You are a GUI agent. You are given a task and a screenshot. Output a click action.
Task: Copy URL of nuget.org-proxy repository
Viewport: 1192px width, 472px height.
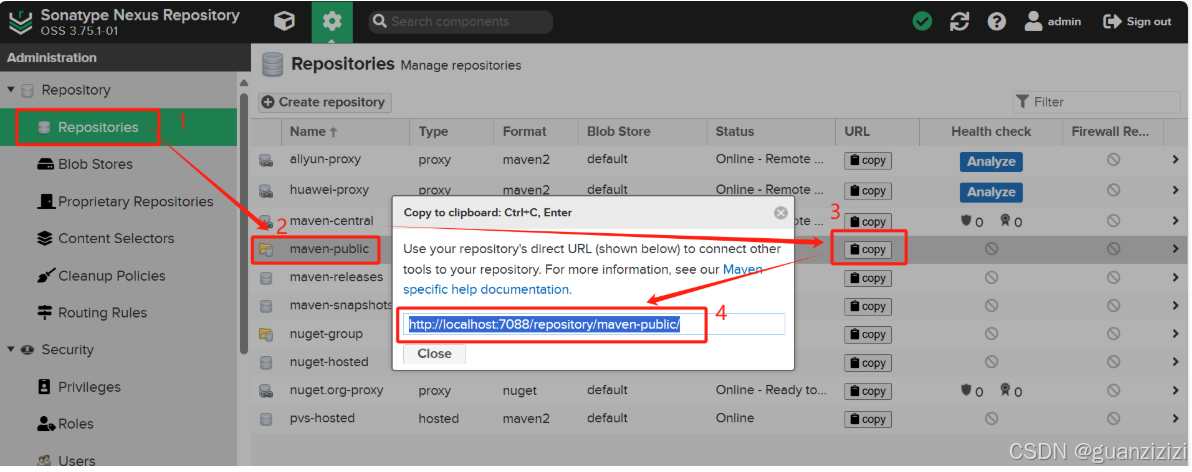click(867, 391)
